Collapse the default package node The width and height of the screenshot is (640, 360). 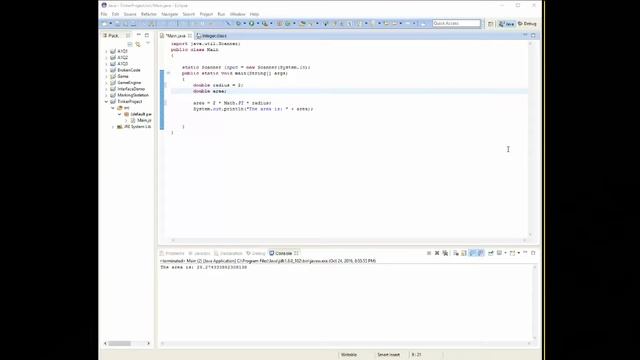click(120, 114)
